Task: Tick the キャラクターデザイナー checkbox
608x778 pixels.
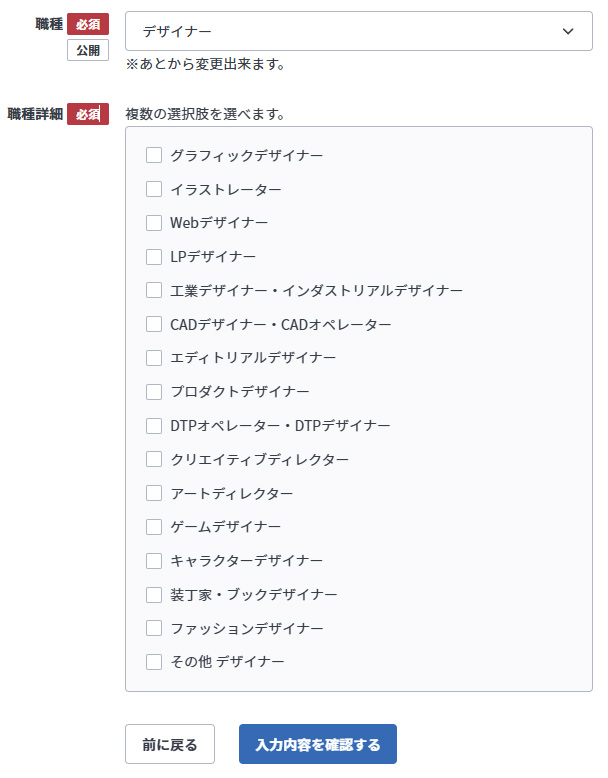Action: [154, 561]
